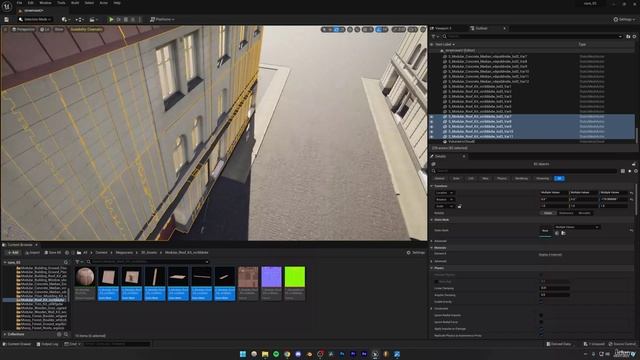Screen dimensions: 640x360
Task: Click the viewport layout maximize icon
Action: tap(423, 29)
